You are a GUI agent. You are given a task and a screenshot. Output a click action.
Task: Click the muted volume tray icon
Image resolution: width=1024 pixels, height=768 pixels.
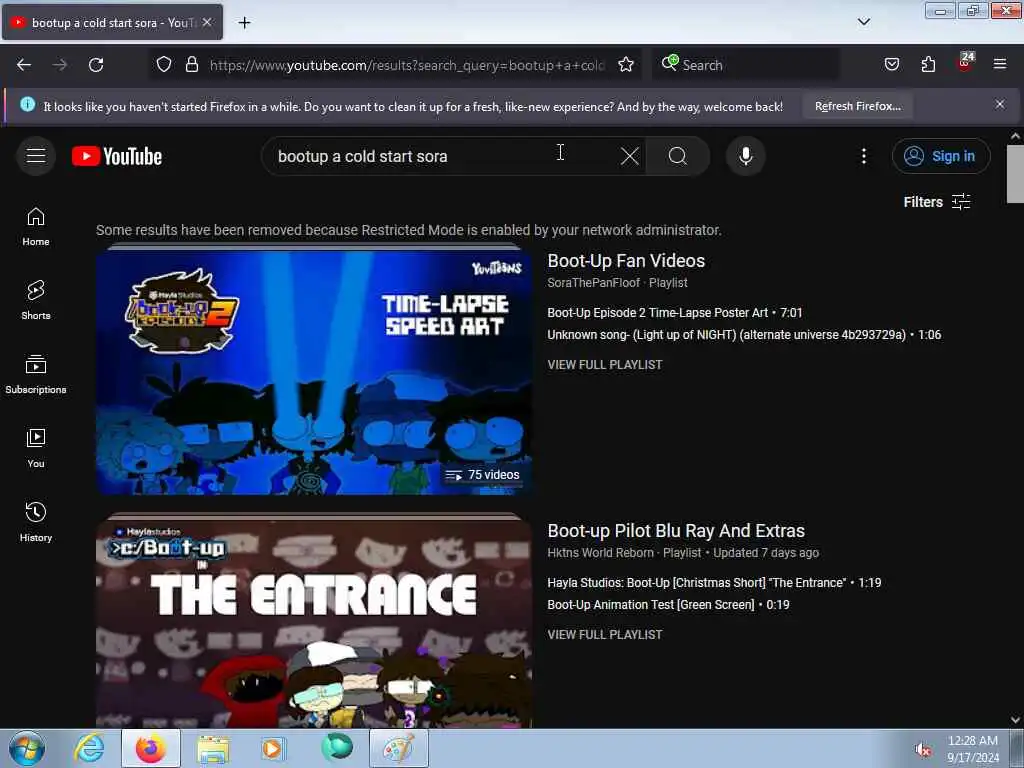click(922, 750)
